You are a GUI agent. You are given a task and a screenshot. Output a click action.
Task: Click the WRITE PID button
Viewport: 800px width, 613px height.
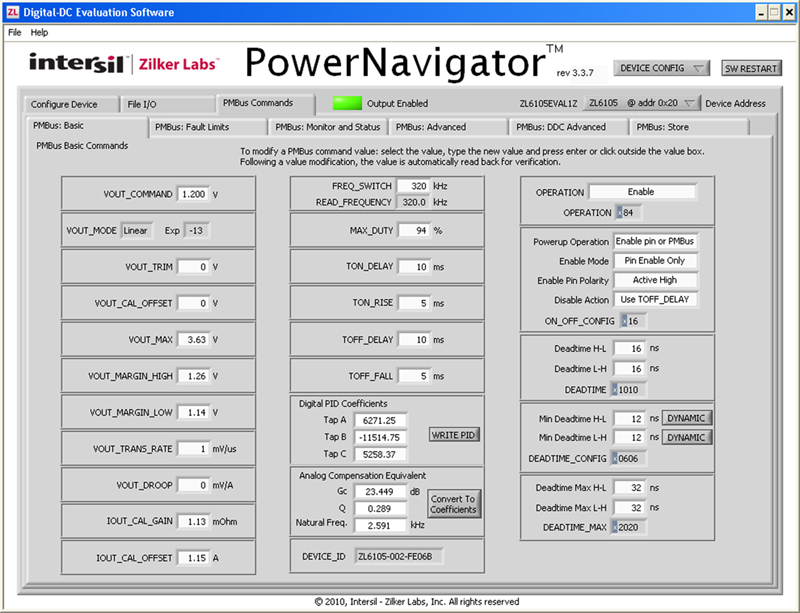[x=454, y=435]
